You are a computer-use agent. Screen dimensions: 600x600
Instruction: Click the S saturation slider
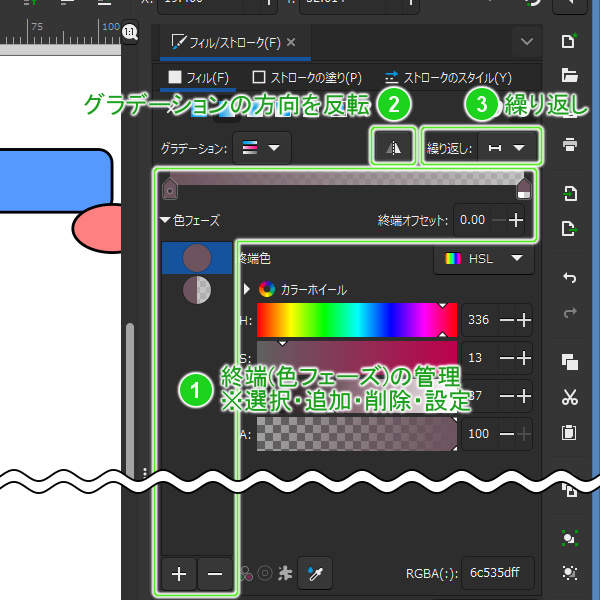pos(357,356)
